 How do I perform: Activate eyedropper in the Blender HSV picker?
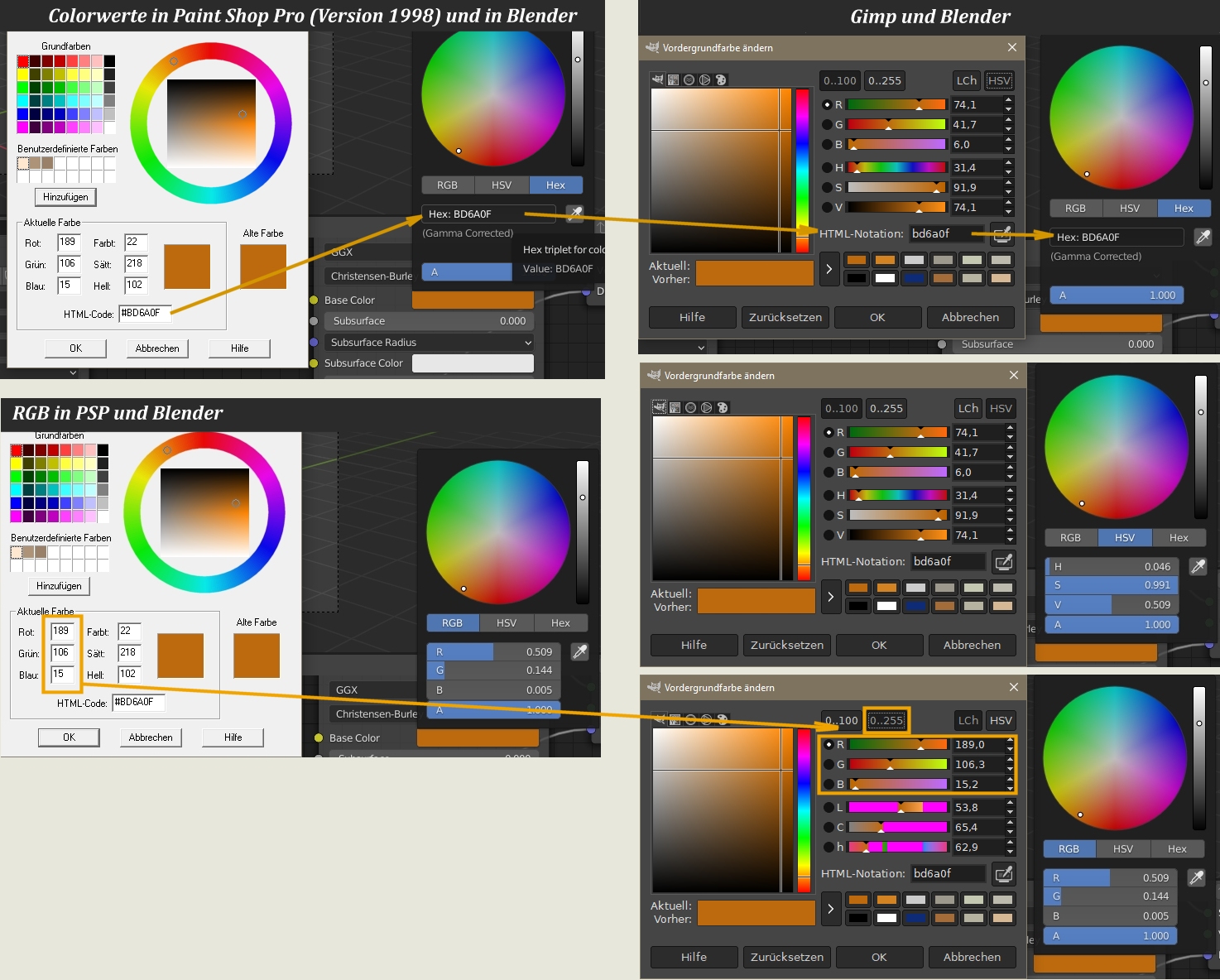click(x=1198, y=566)
